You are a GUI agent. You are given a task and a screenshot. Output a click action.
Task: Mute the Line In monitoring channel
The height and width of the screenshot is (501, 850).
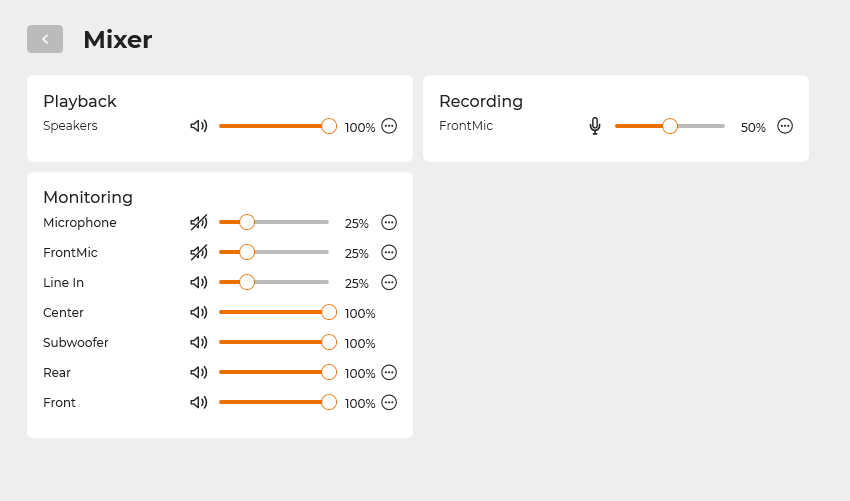pyautogui.click(x=199, y=283)
